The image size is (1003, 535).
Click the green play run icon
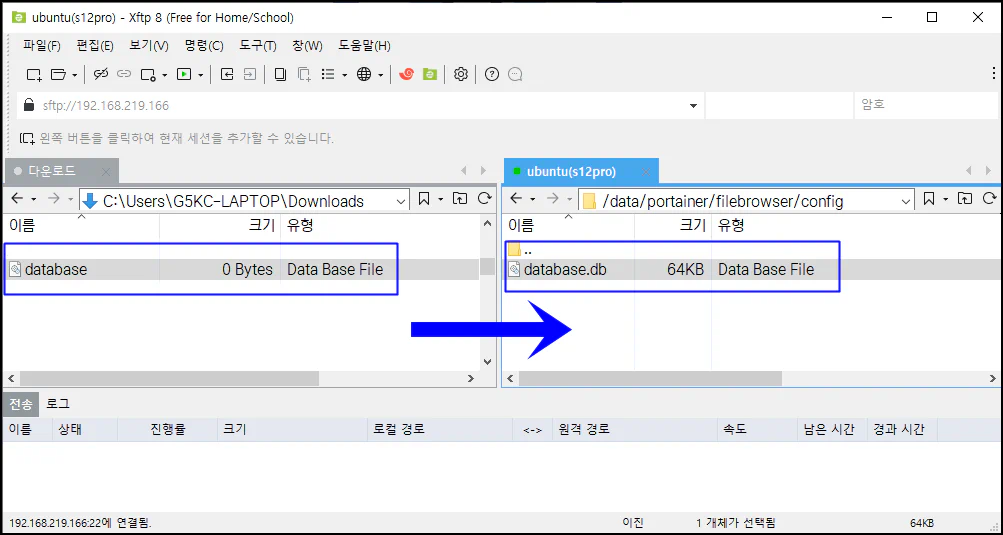pyautogui.click(x=184, y=75)
